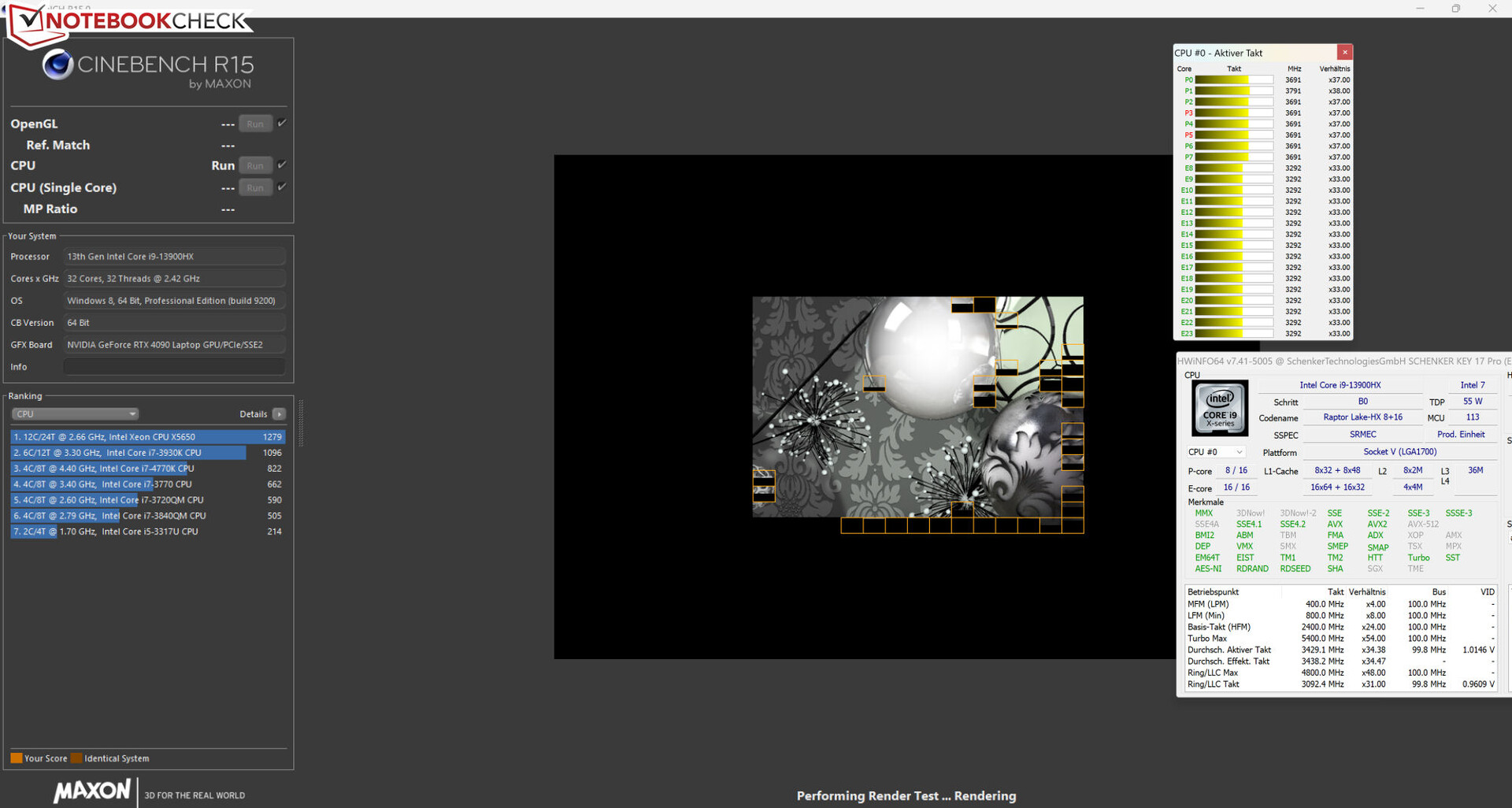
Task: Click the E-core 16 / 16 value
Action: click(1236, 487)
